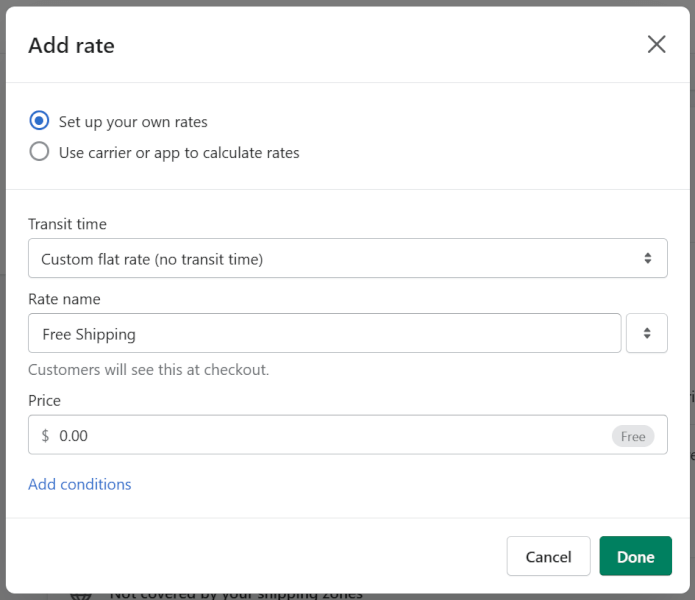Viewport: 695px width, 600px height.
Task: Close the Add rate dialog
Action: [x=656, y=44]
